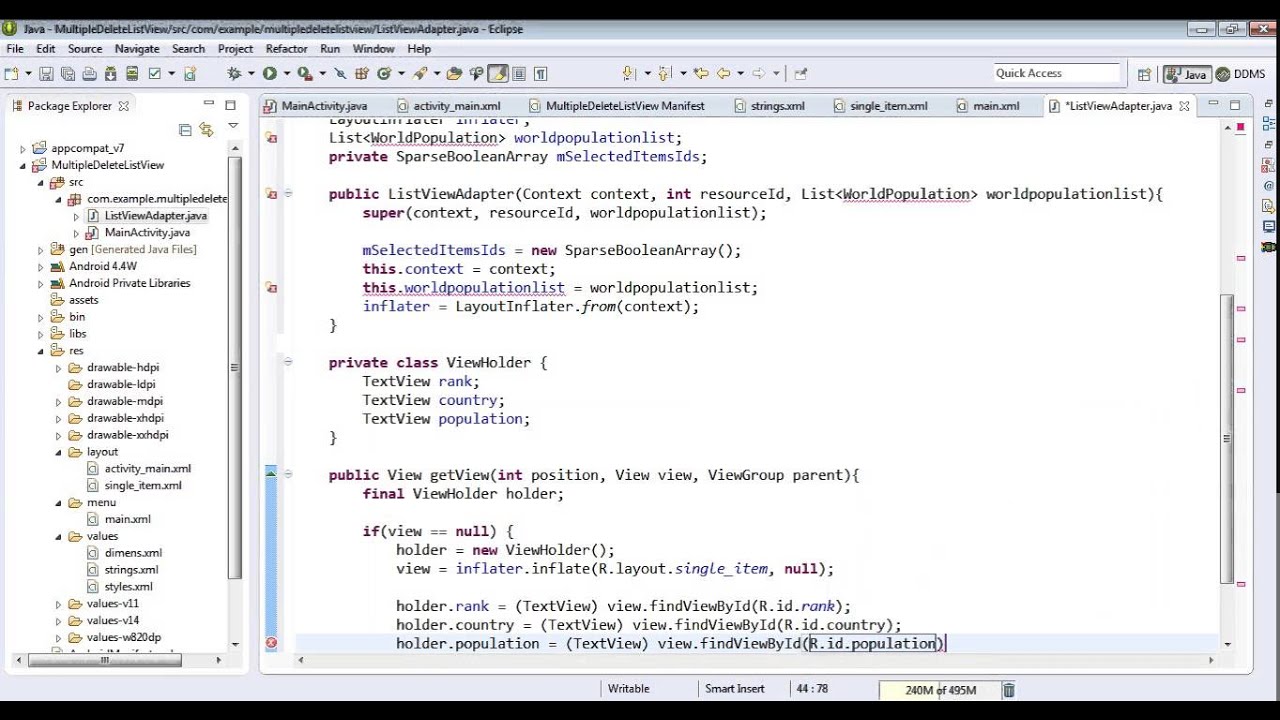Image resolution: width=1280 pixels, height=720 pixels.
Task: Open the Android Virtual Device Manager icon
Action: 133,73
